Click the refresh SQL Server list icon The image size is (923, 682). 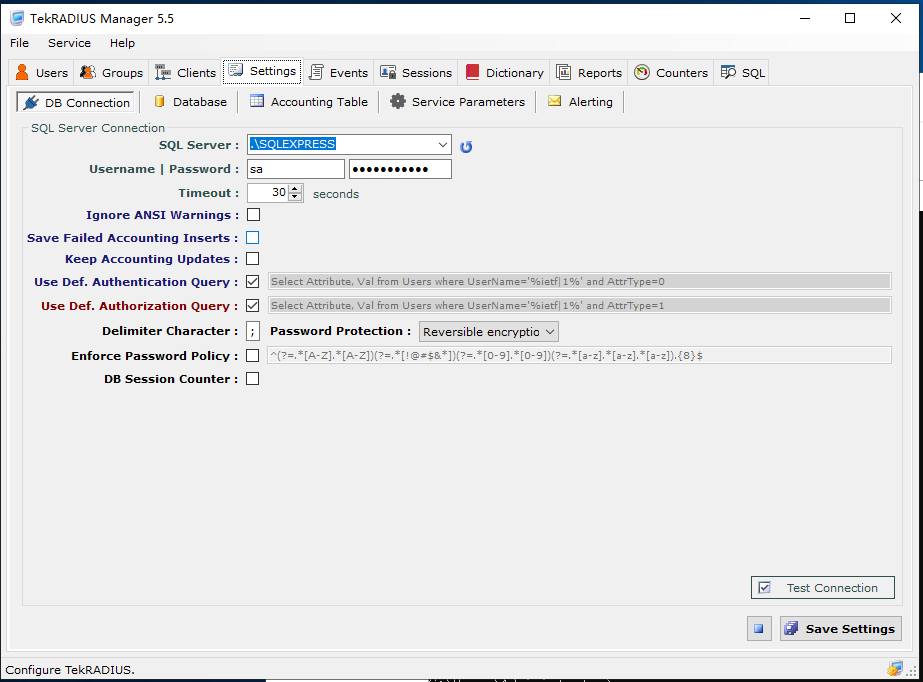point(466,147)
